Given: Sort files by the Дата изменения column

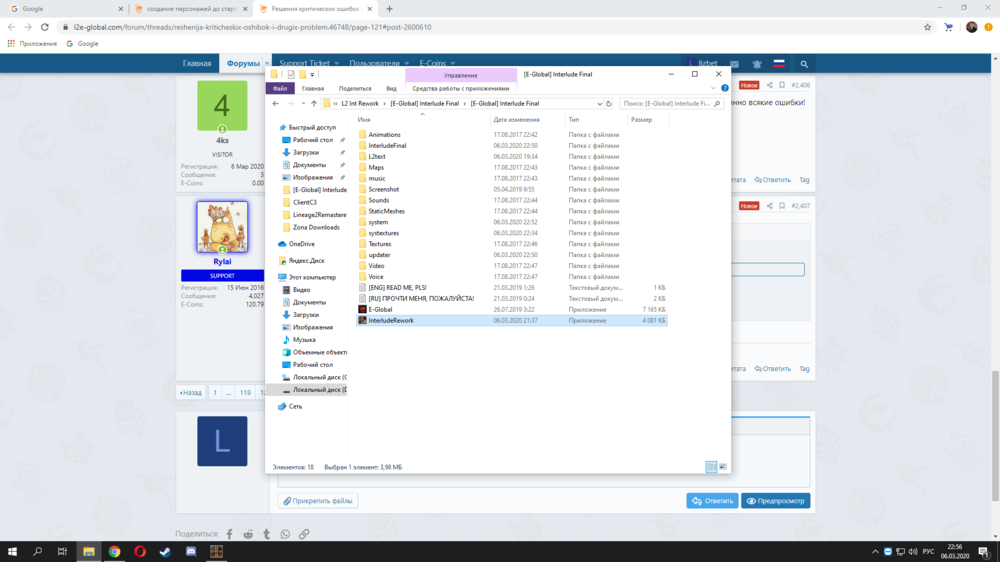Looking at the screenshot, I should [516, 120].
